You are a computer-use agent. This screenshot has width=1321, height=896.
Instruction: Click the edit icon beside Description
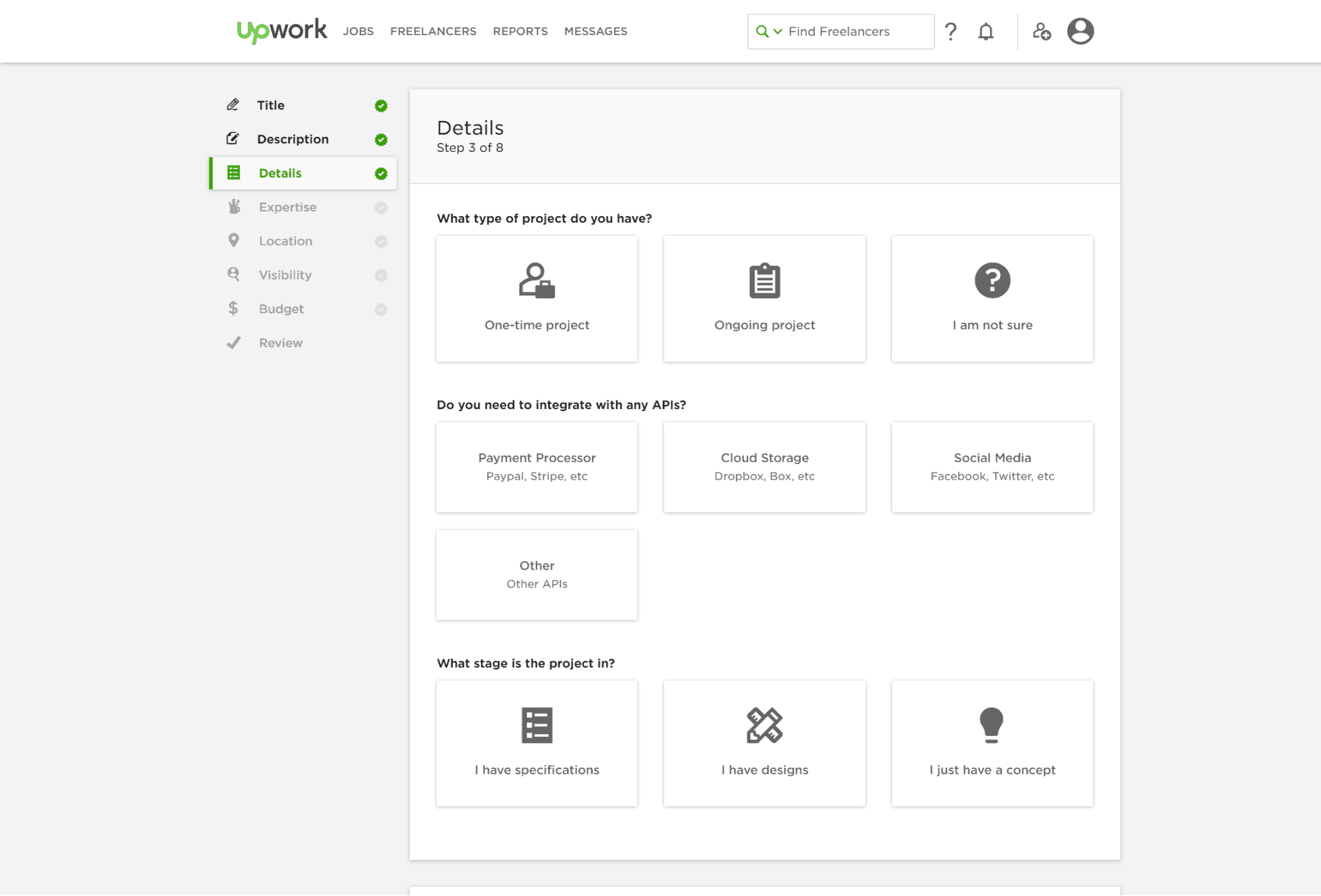click(233, 138)
